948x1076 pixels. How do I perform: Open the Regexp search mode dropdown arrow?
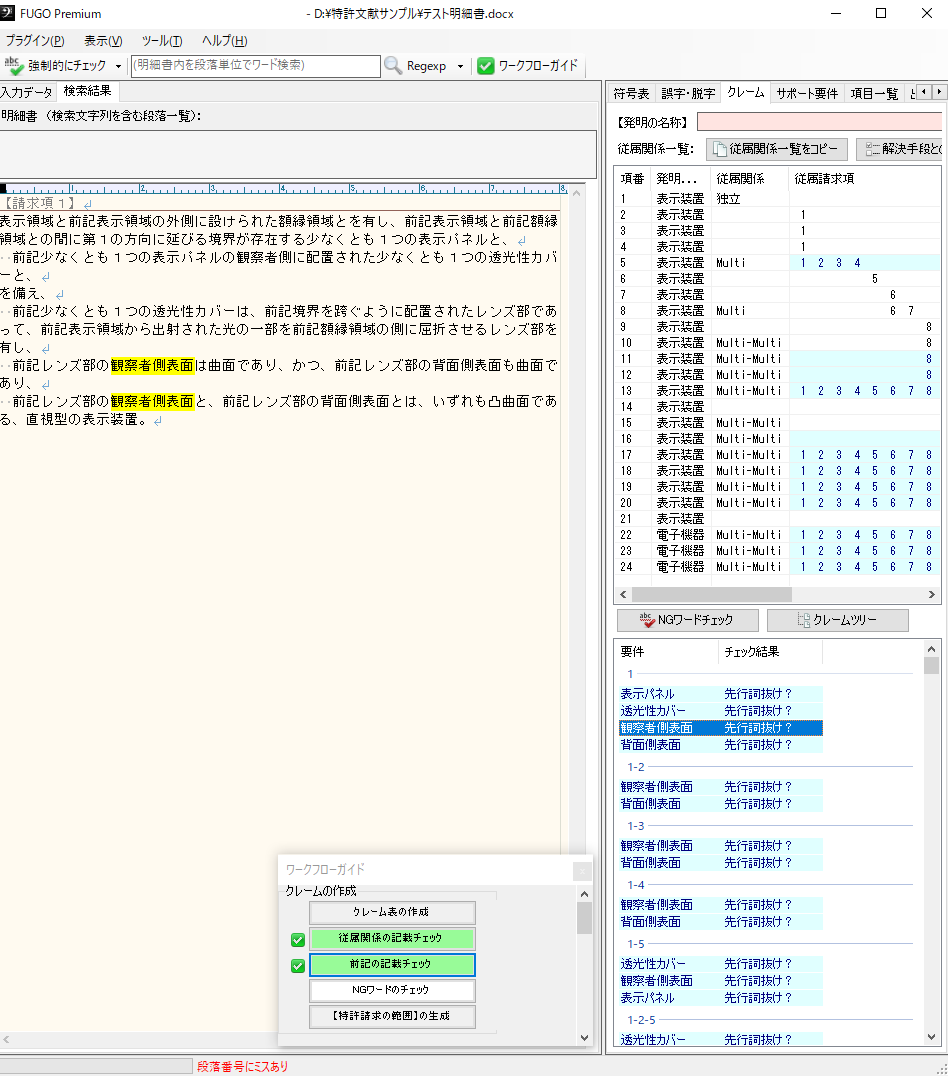[x=460, y=66]
